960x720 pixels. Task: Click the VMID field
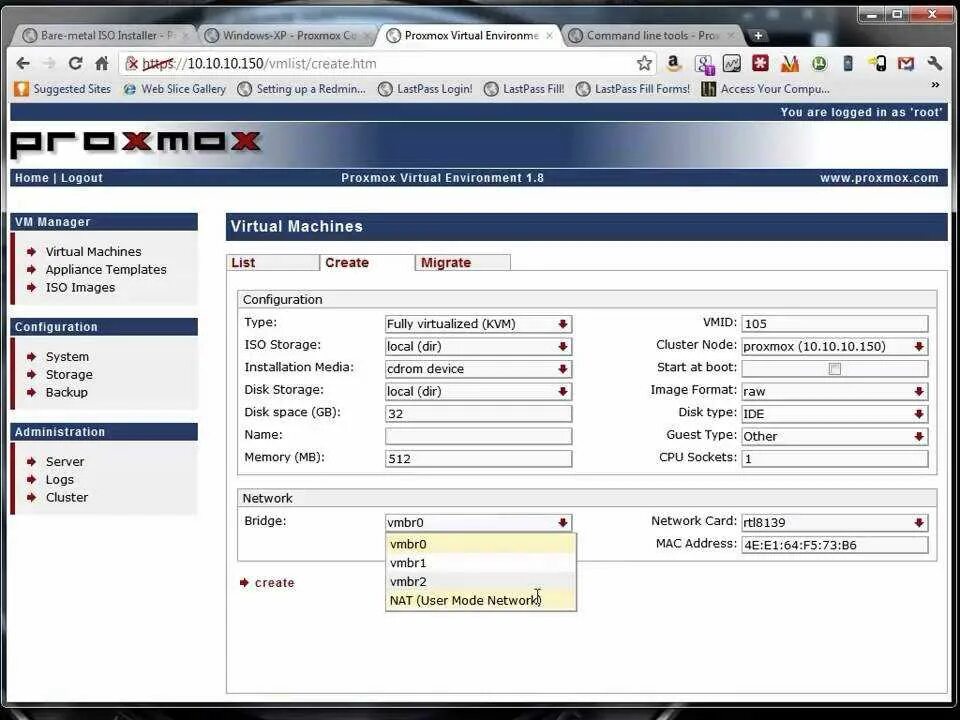[834, 324]
